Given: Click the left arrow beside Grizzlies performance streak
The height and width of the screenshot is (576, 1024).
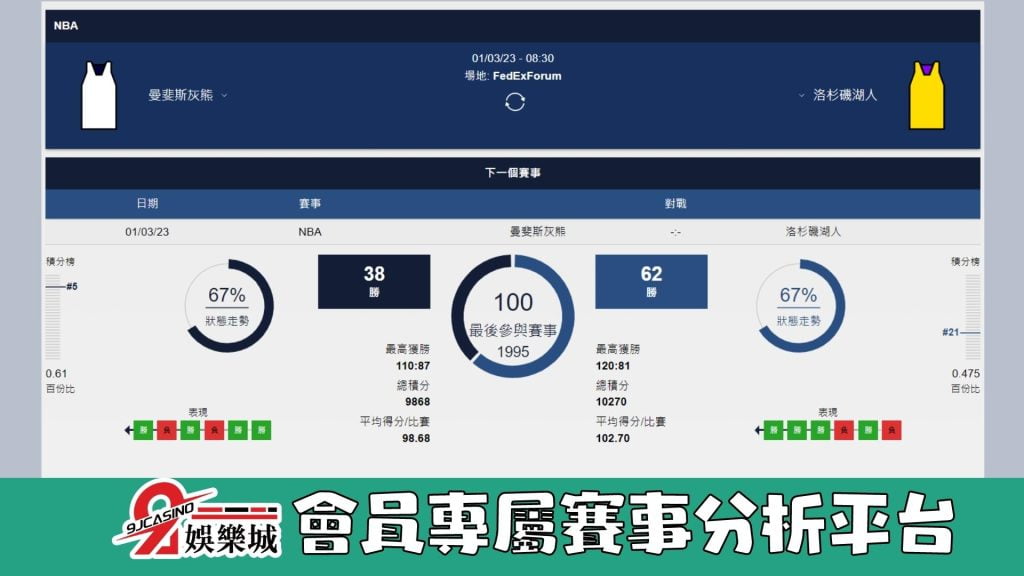Looking at the screenshot, I should 126,430.
